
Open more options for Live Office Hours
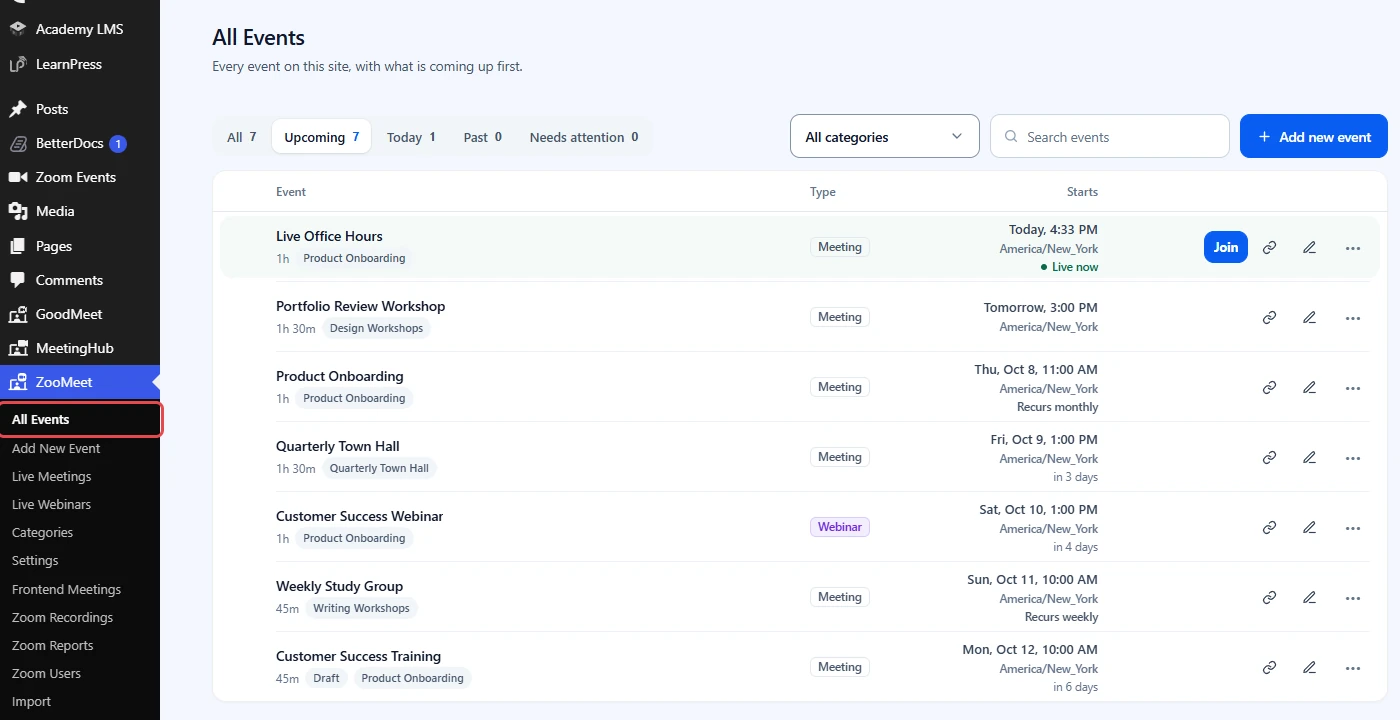tap(1353, 247)
